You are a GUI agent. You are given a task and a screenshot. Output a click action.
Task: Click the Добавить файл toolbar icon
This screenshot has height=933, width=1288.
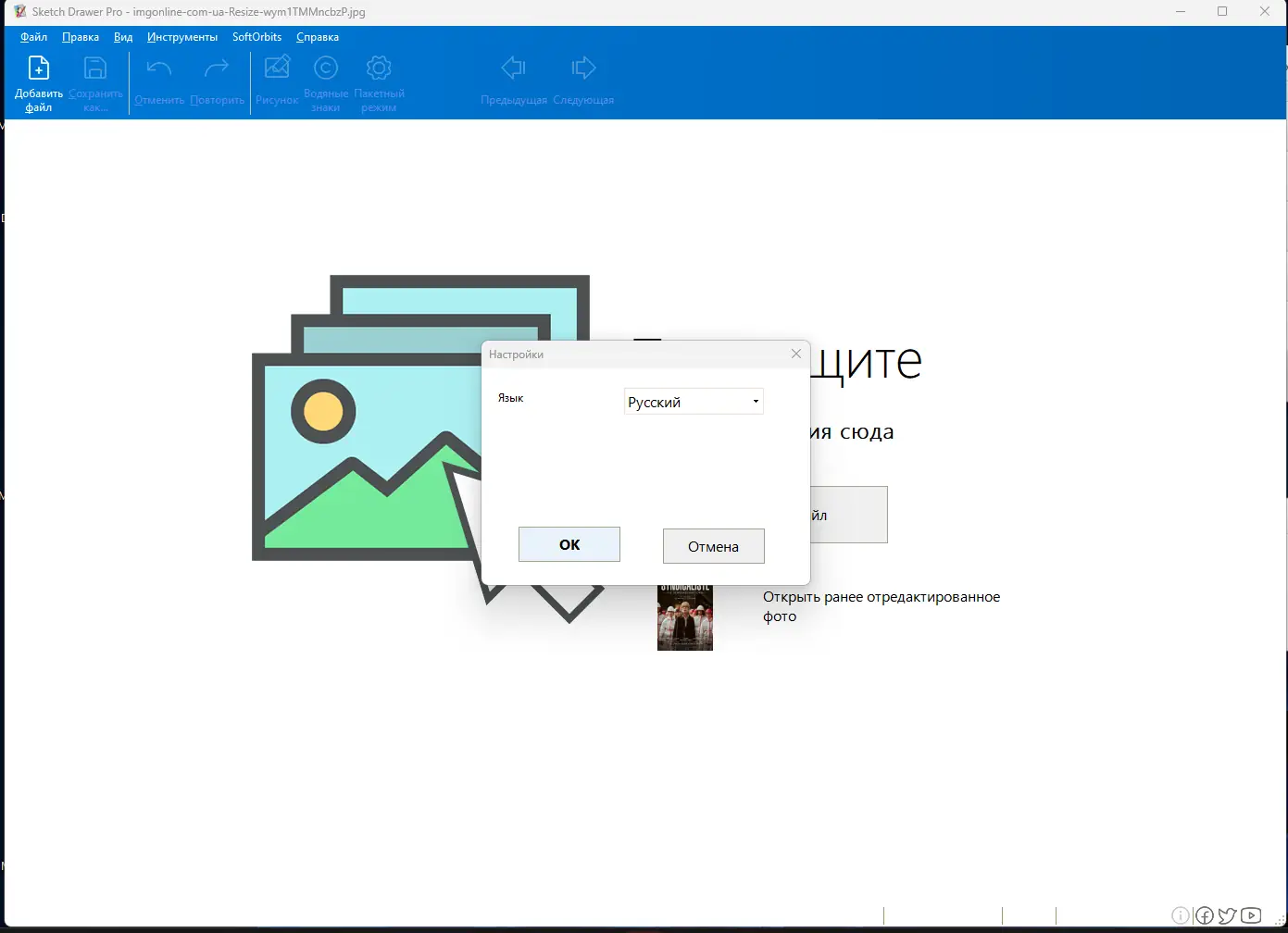point(39,68)
